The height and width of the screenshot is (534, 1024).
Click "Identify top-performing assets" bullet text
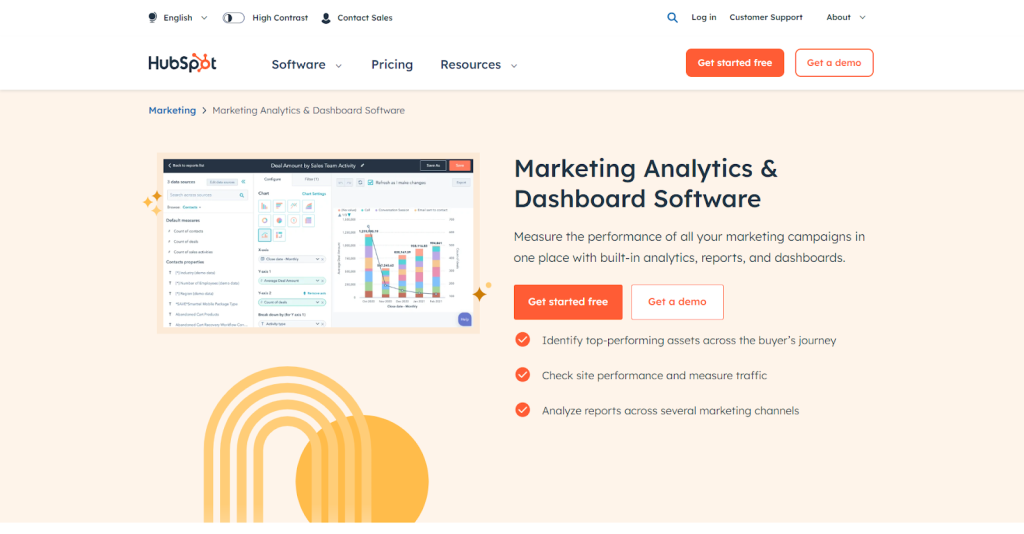689,340
